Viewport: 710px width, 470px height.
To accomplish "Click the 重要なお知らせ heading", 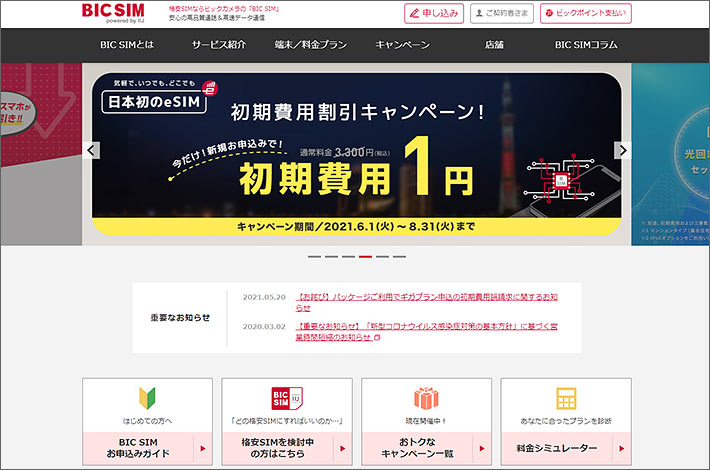I will [180, 317].
